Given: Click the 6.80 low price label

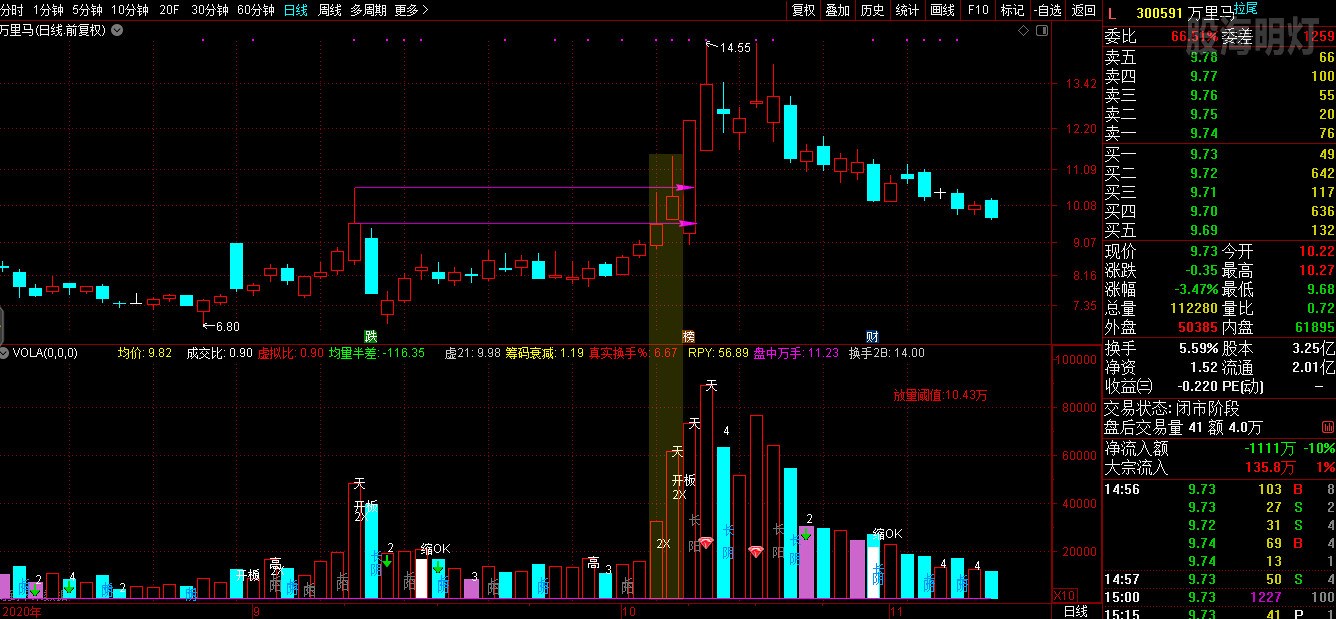Looking at the screenshot, I should [227, 326].
